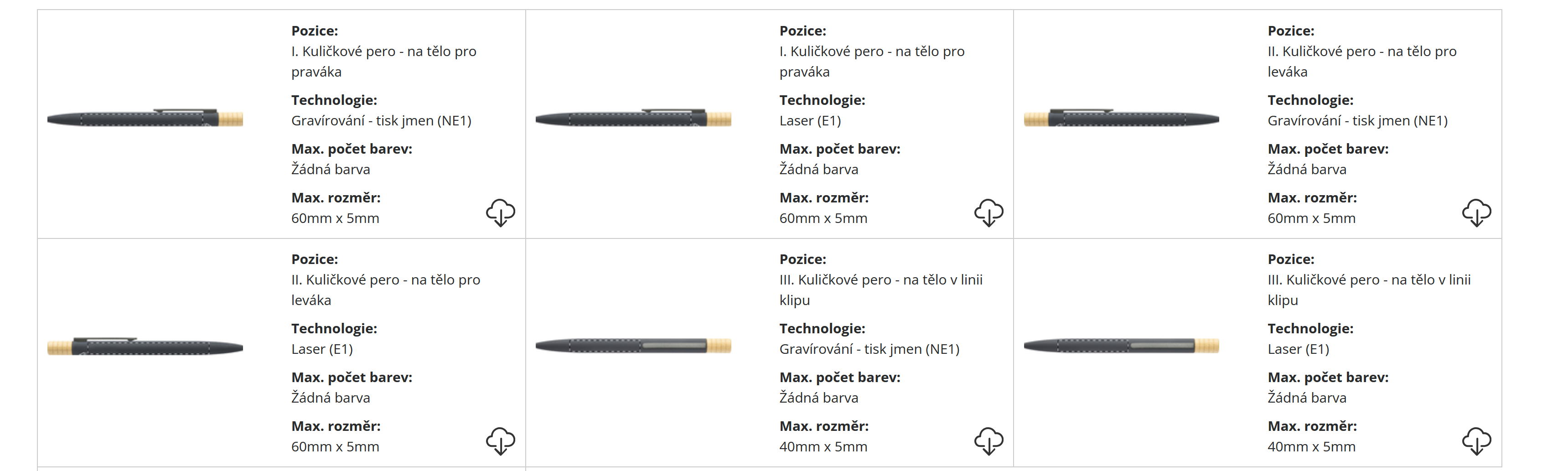Viewport: 1568px width, 471px height.
Task: Download template for right-hander Laser E1 print
Action: coord(988,212)
